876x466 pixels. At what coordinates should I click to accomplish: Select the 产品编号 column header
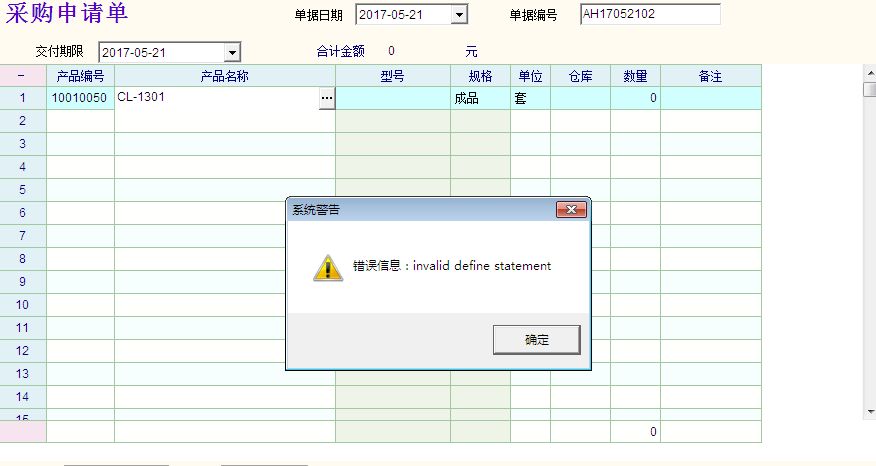[x=80, y=76]
